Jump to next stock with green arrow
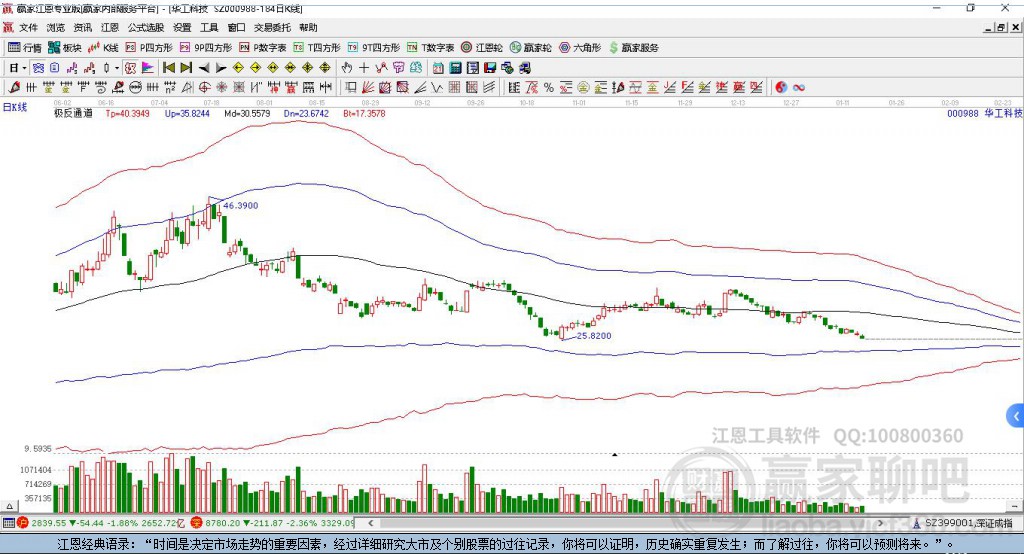This screenshot has height=554, width=1024. click(x=185, y=68)
